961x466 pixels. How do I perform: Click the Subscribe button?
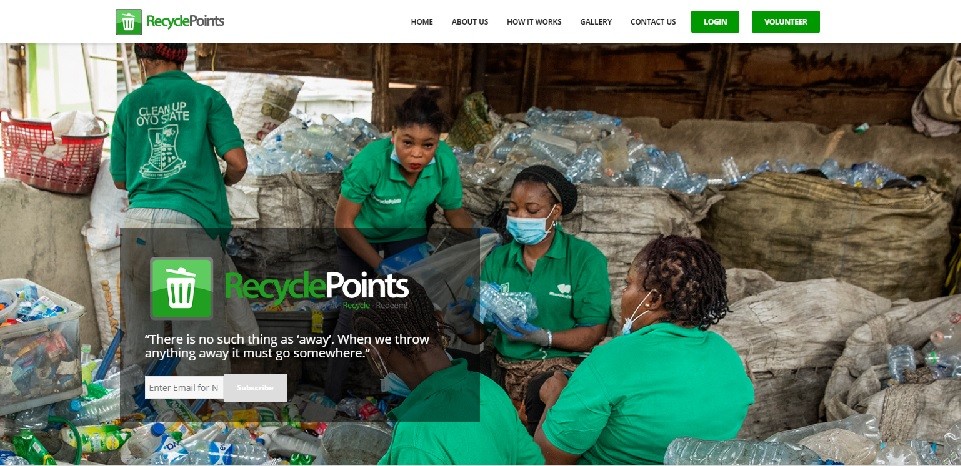click(x=255, y=388)
